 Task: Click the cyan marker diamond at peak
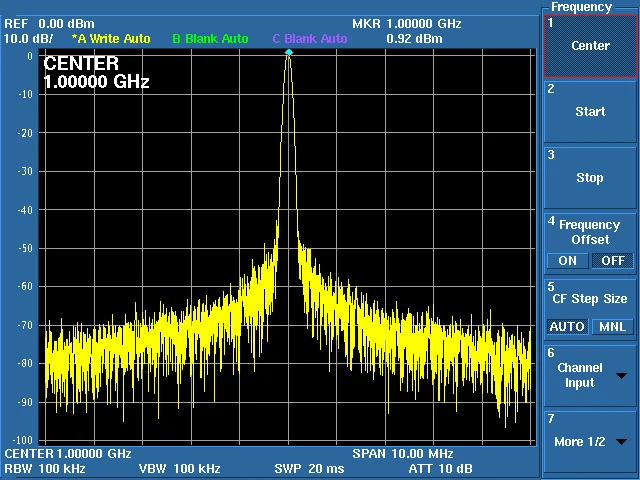[289, 52]
